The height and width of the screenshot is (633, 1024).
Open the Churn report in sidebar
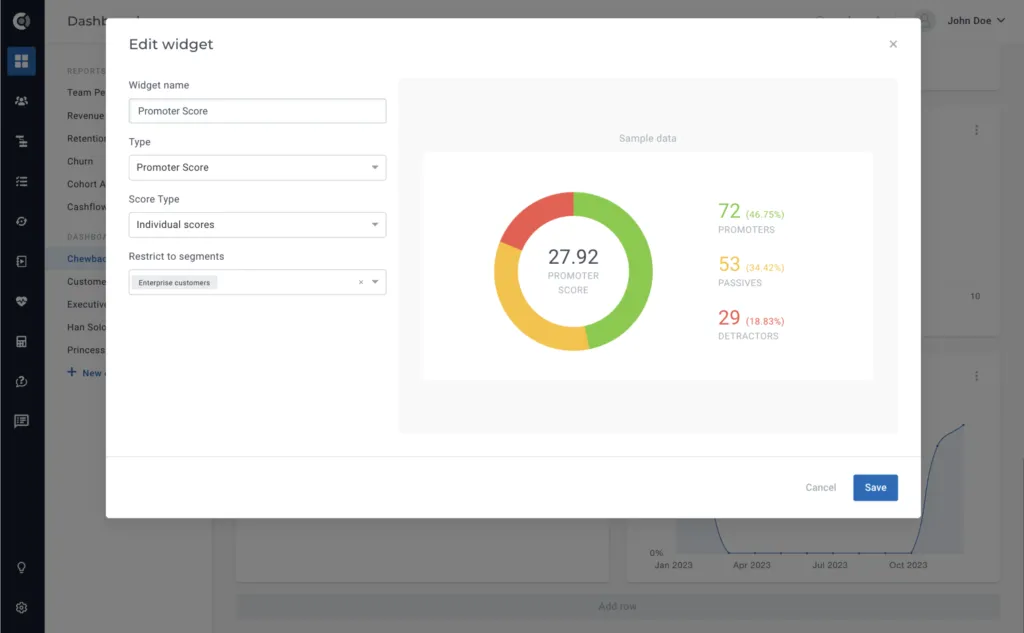80,161
